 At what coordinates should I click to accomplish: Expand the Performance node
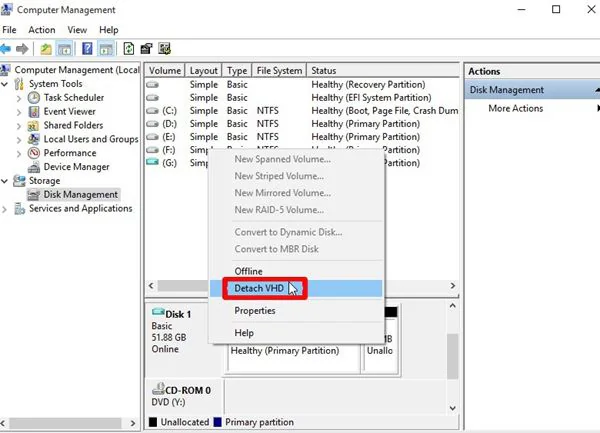coord(19,153)
